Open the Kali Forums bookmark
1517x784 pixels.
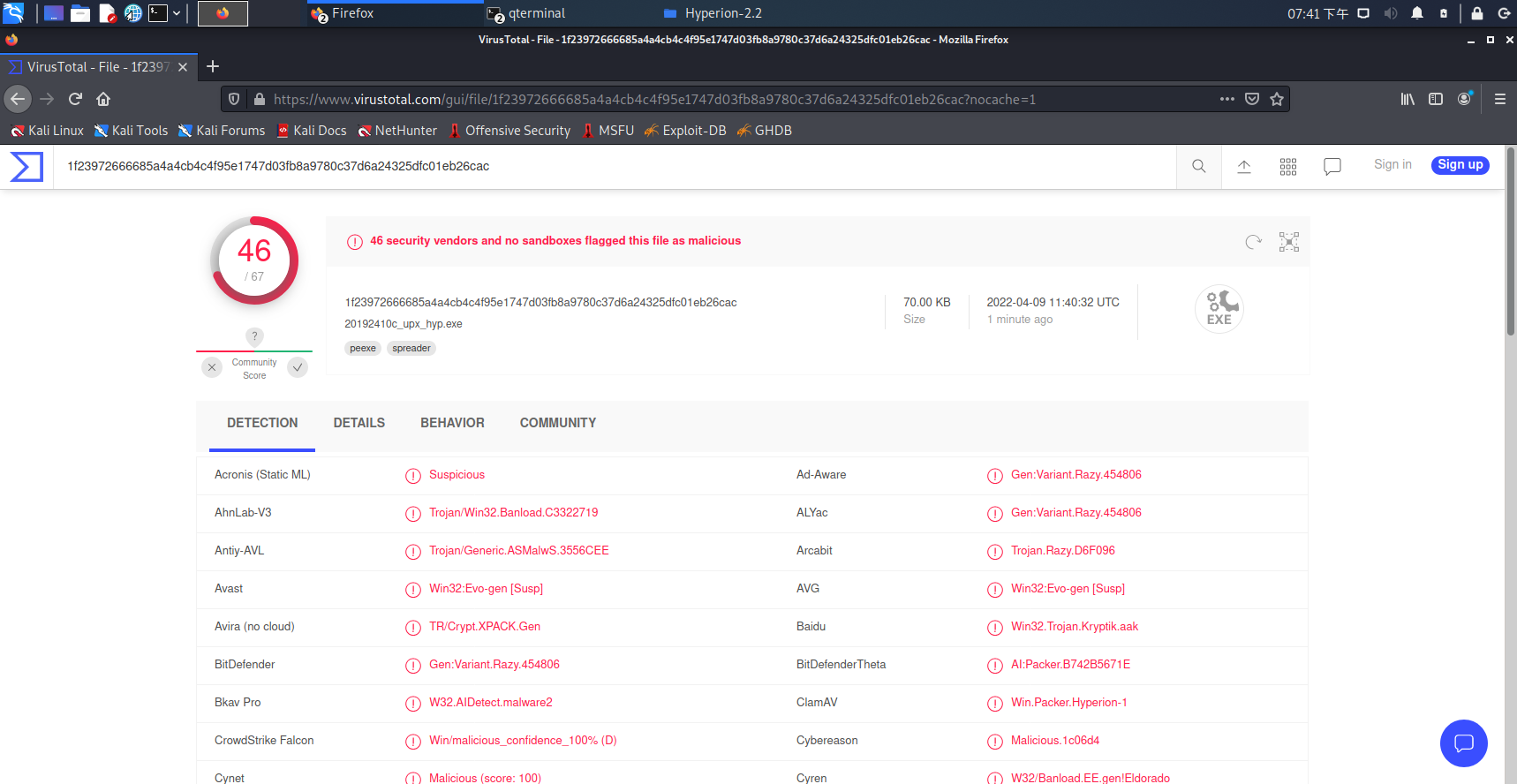(222, 131)
